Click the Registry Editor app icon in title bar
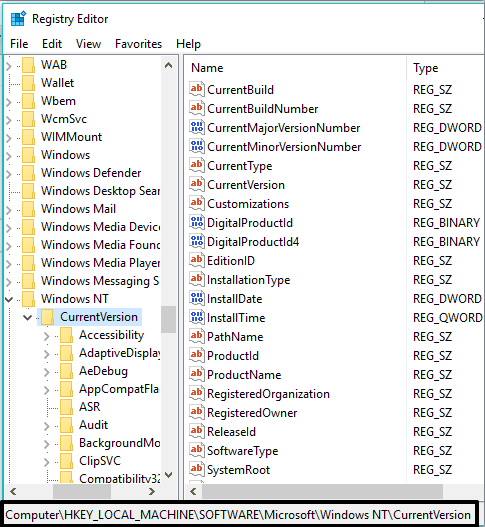485x527 pixels. click(18, 18)
